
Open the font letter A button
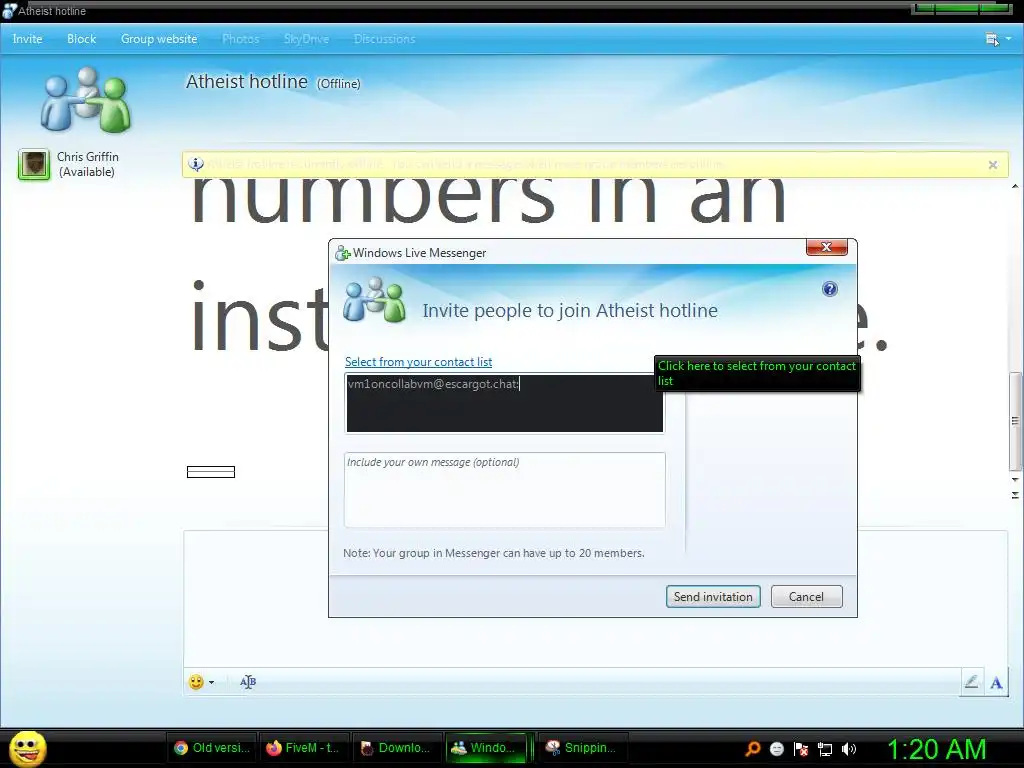(996, 682)
